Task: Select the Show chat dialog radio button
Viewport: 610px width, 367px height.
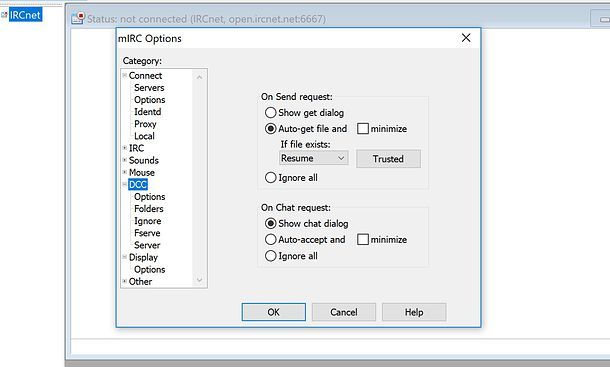Action: point(270,223)
